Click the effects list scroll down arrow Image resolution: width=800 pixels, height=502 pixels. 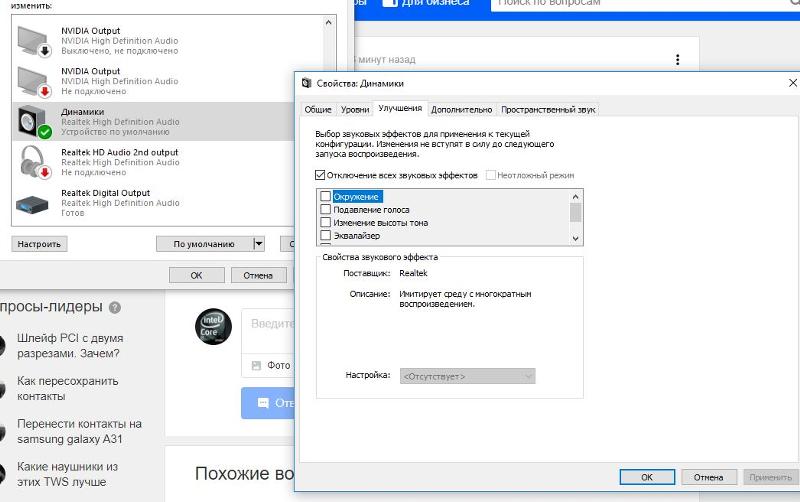click(x=576, y=238)
